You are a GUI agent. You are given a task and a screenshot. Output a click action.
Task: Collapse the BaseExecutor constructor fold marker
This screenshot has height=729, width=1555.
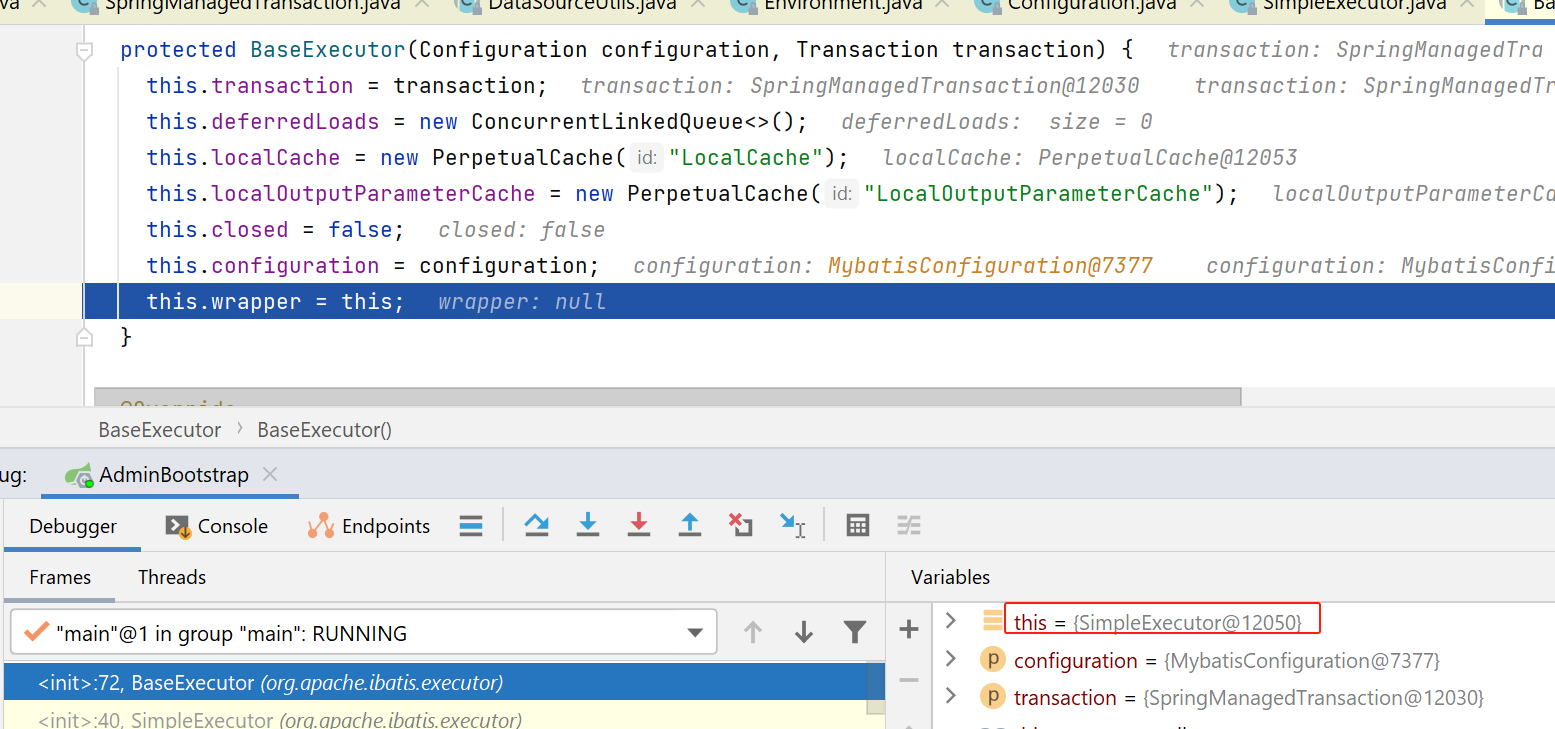click(85, 50)
